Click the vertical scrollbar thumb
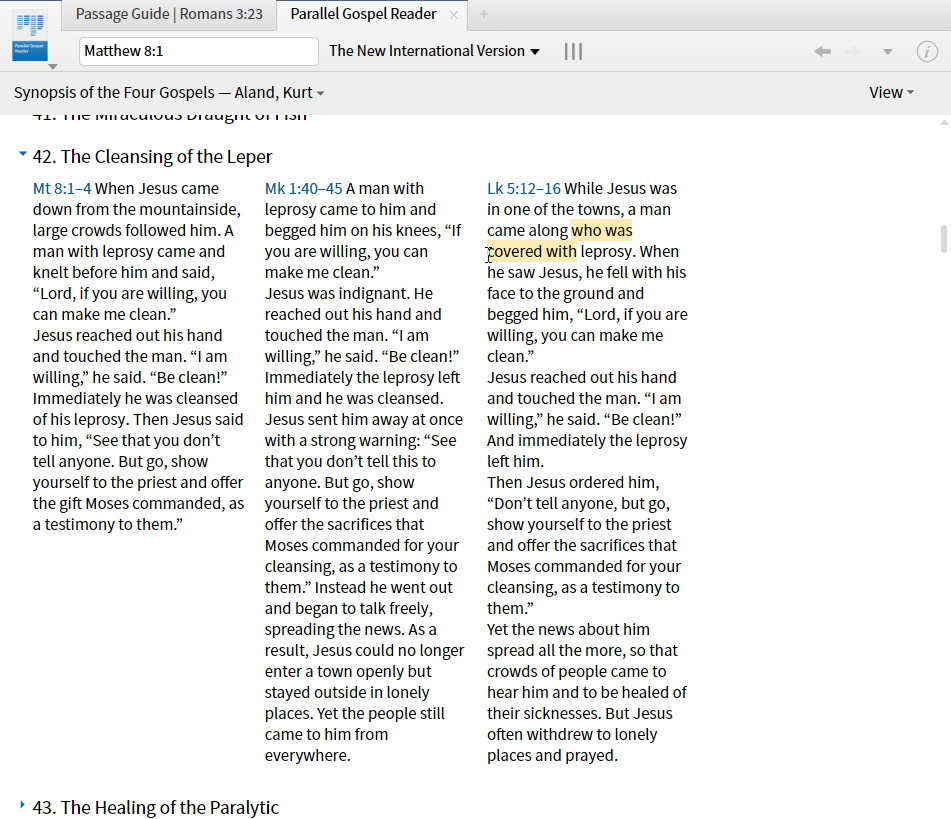951x819 pixels. (944, 238)
